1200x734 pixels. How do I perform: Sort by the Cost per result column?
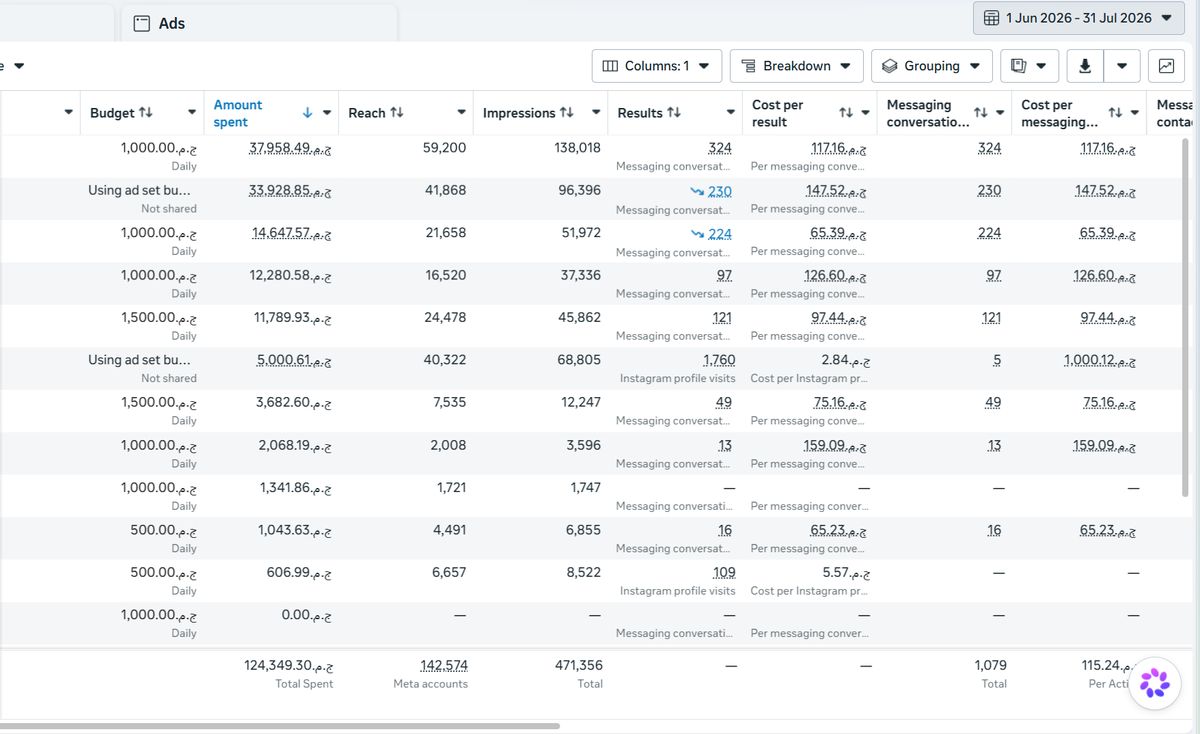click(778, 113)
